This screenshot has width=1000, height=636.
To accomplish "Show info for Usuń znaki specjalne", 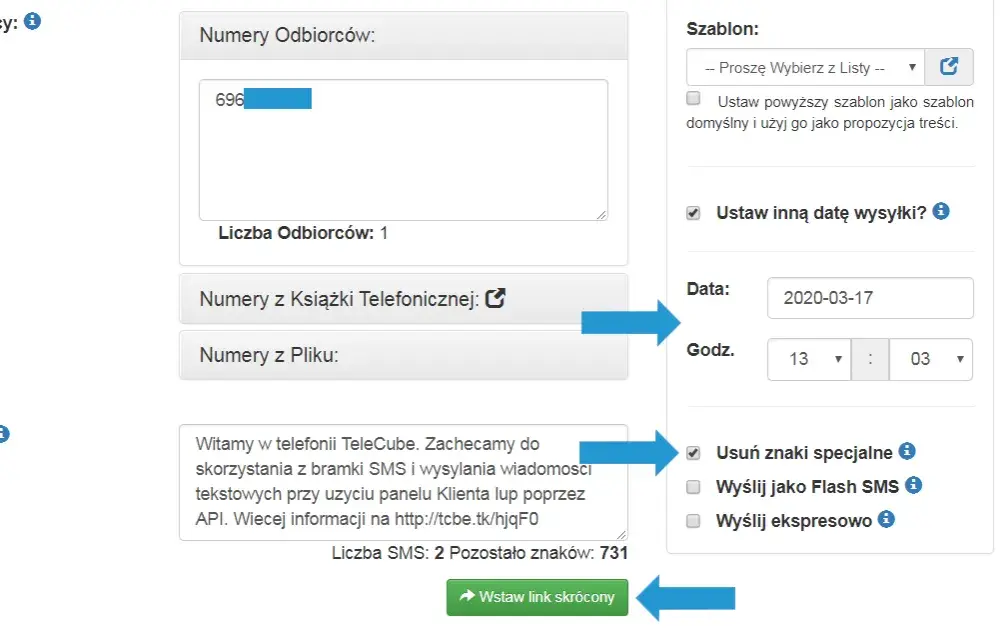I will click(907, 451).
